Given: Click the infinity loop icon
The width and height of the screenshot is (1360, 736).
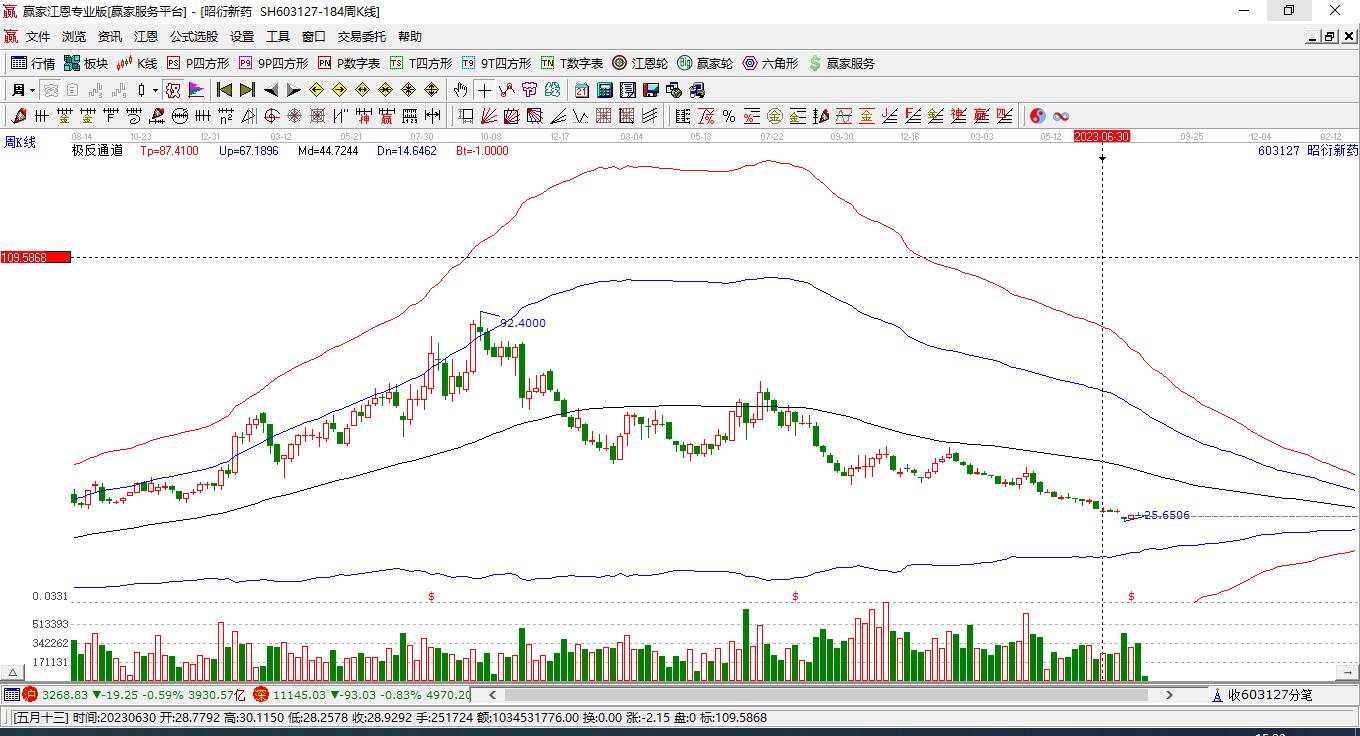Looking at the screenshot, I should (1061, 116).
